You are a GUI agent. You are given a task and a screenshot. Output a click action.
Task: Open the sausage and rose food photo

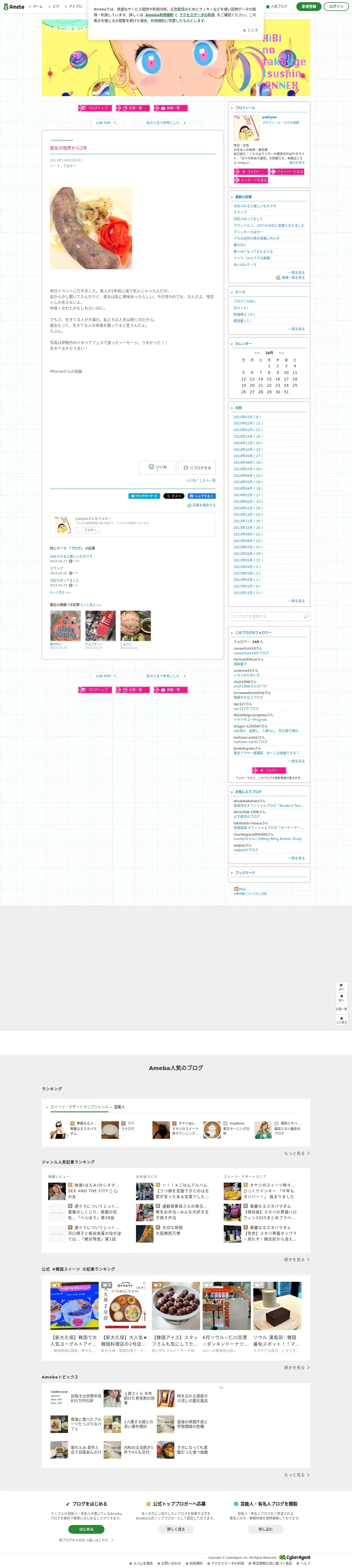(91, 228)
